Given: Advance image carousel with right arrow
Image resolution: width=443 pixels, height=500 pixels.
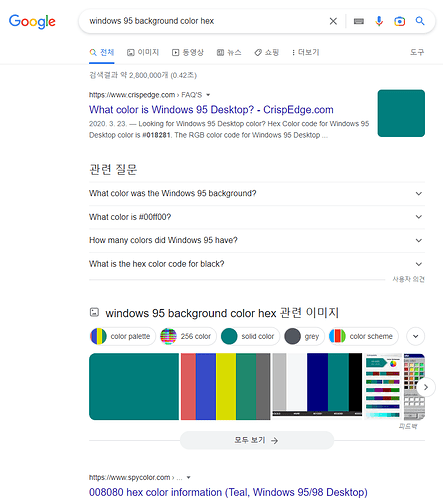Looking at the screenshot, I should 426,387.
